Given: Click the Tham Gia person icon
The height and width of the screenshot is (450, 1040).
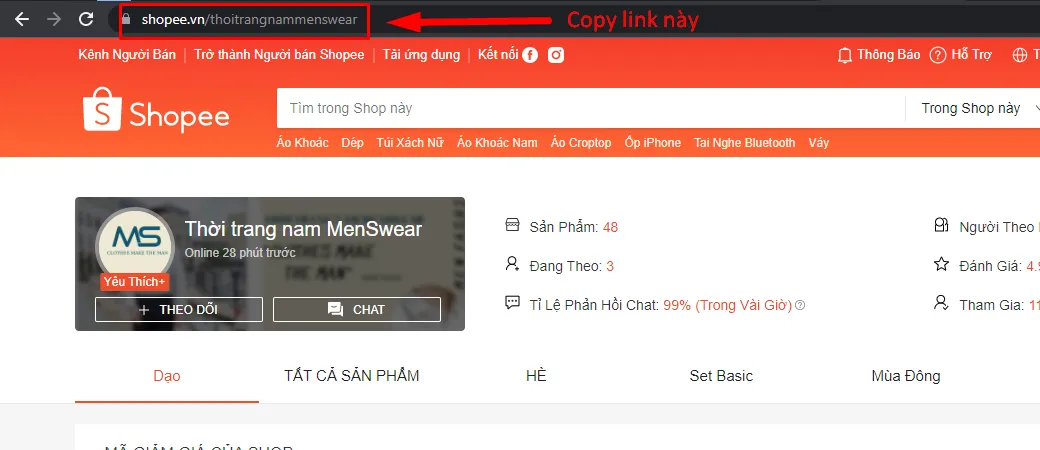Looking at the screenshot, I should tap(941, 303).
